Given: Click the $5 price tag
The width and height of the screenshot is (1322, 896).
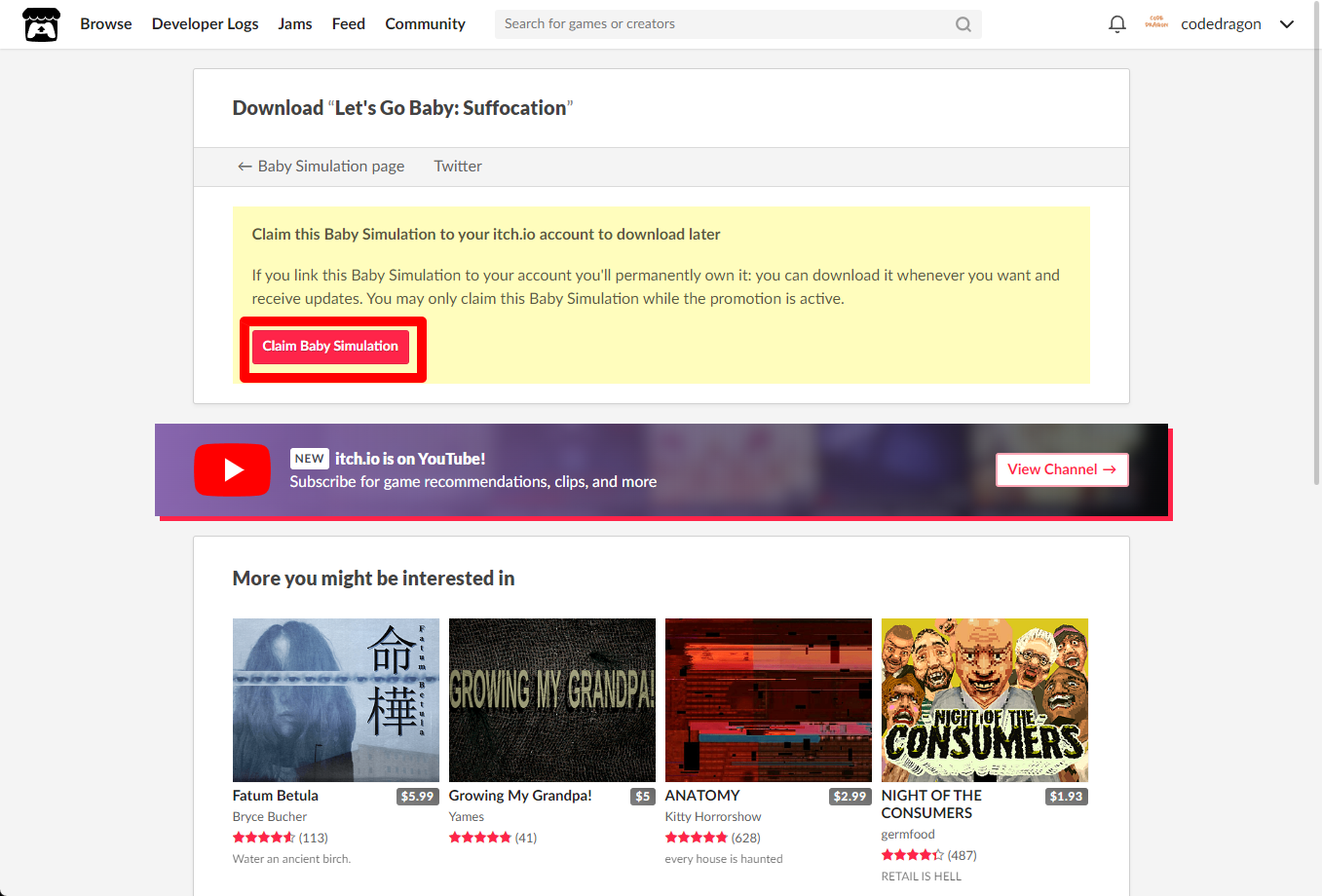Looking at the screenshot, I should [x=643, y=797].
